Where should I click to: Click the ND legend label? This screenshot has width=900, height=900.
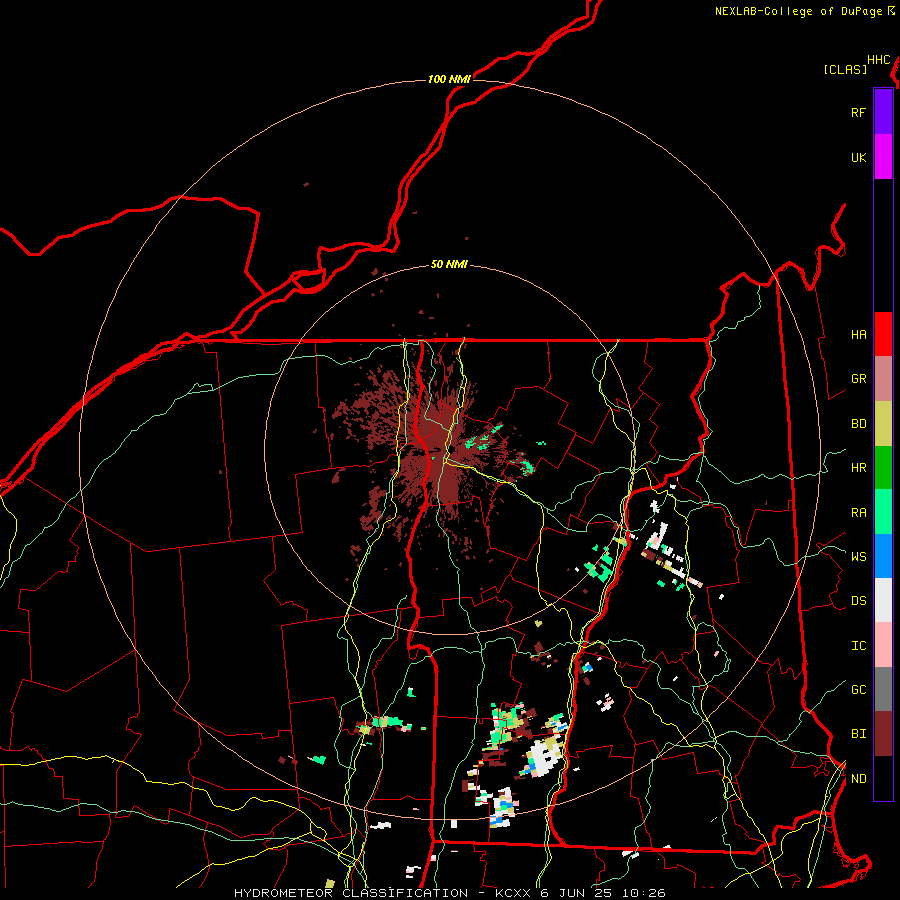858,779
